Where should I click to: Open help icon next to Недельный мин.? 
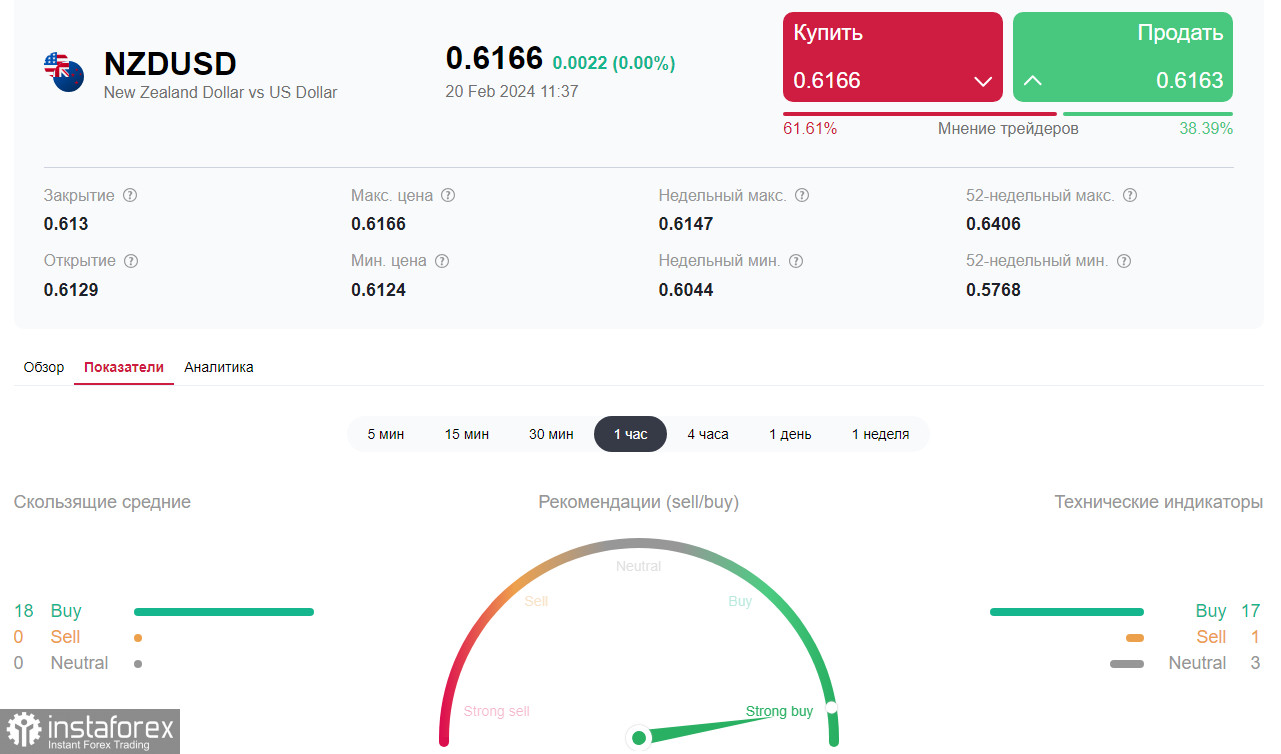click(x=796, y=260)
